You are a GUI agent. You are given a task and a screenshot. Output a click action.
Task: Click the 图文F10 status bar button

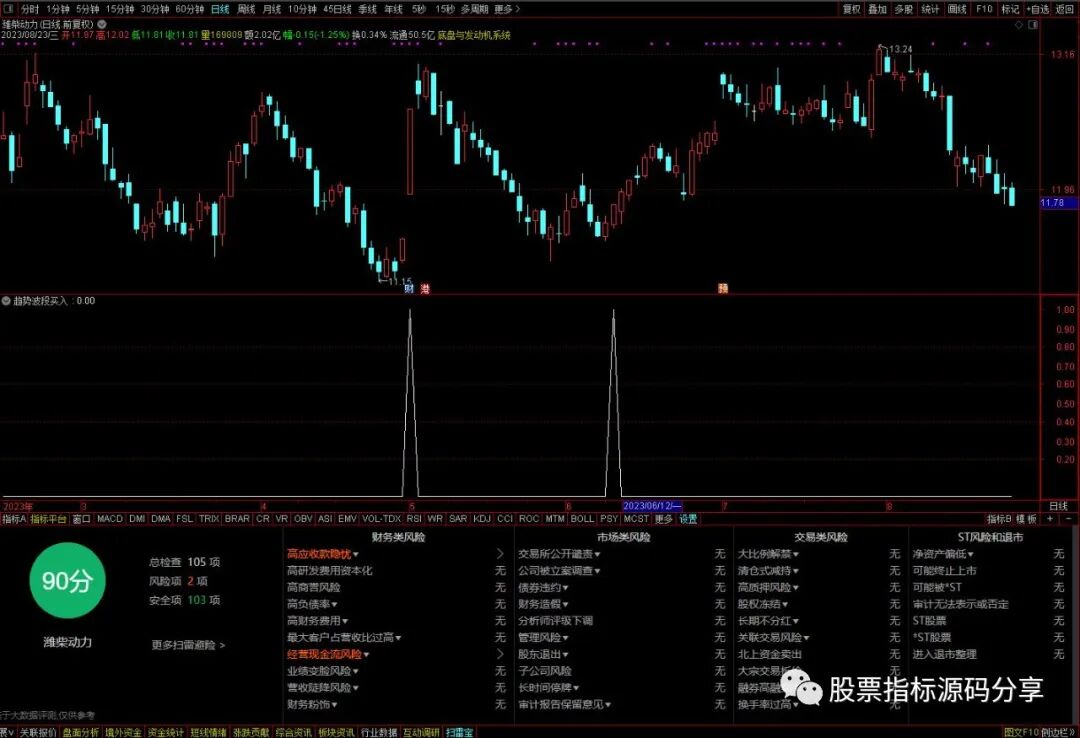[x=1021, y=732]
